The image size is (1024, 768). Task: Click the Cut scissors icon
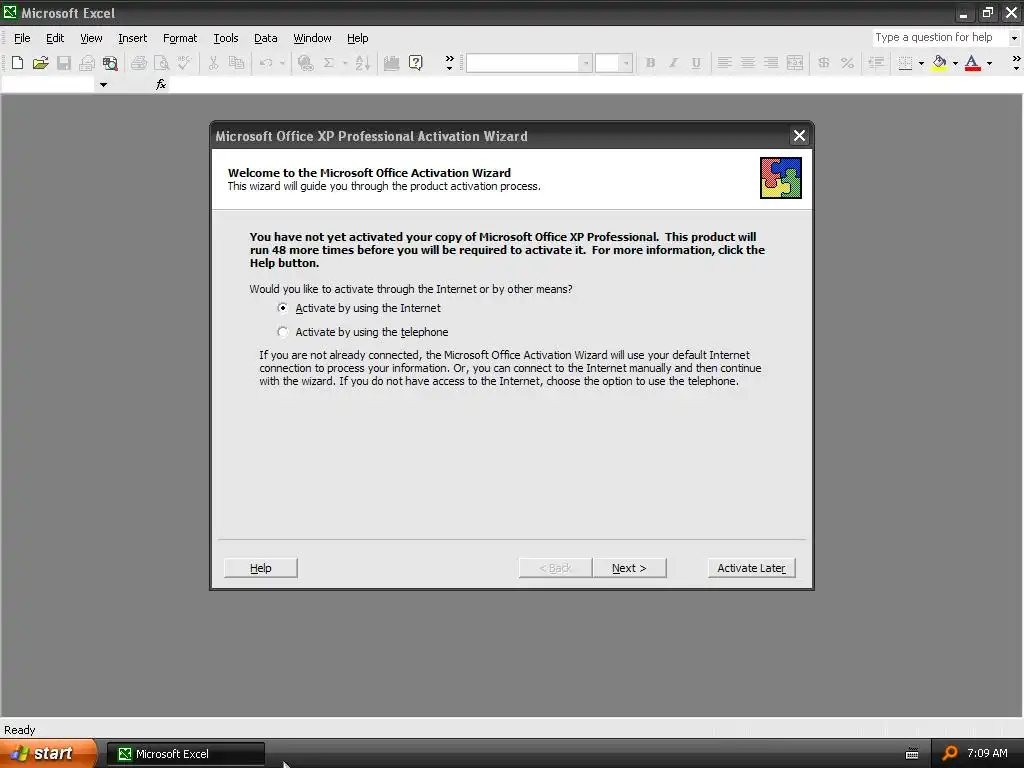coord(213,63)
